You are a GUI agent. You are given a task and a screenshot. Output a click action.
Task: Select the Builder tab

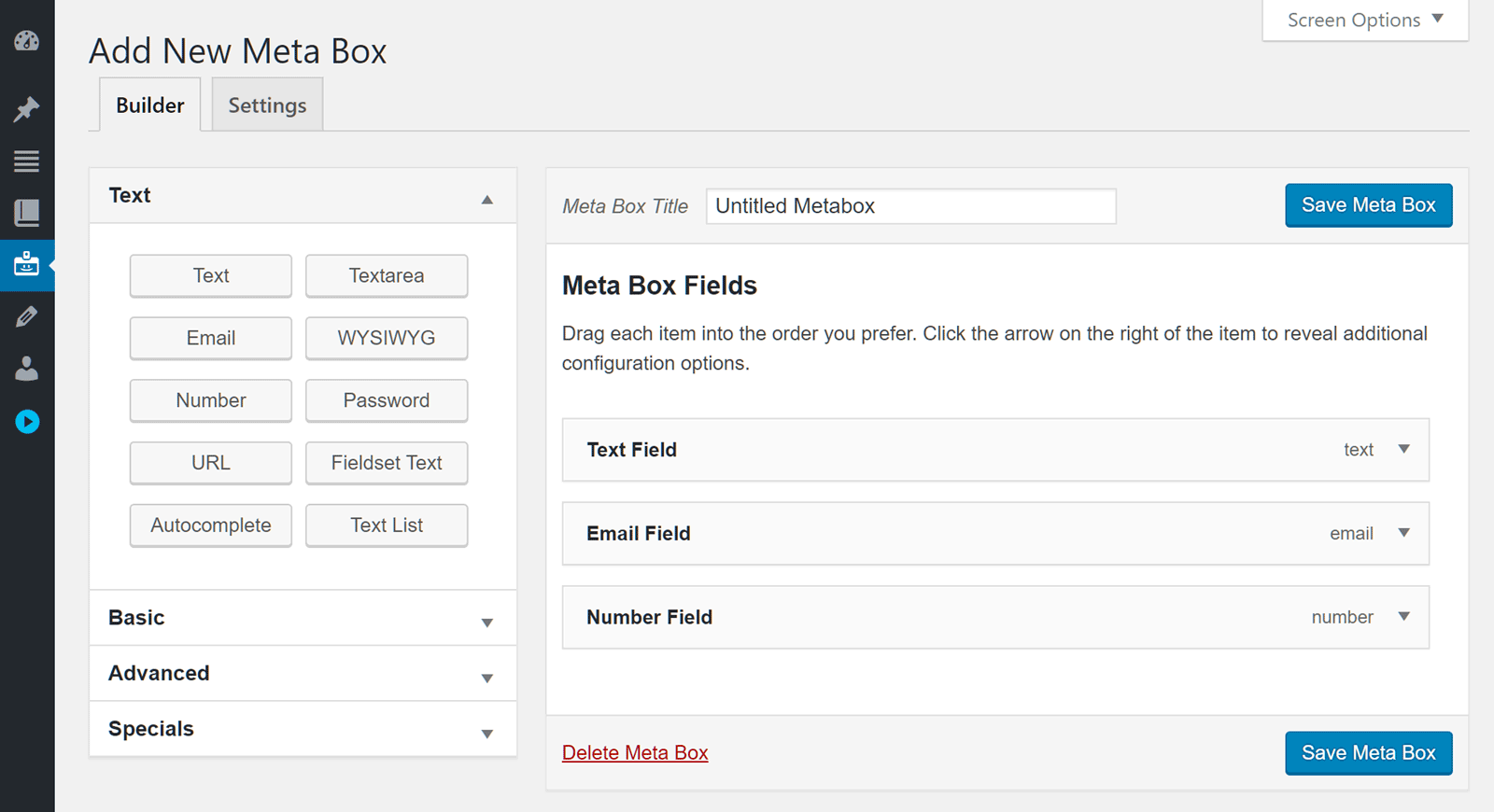click(149, 105)
